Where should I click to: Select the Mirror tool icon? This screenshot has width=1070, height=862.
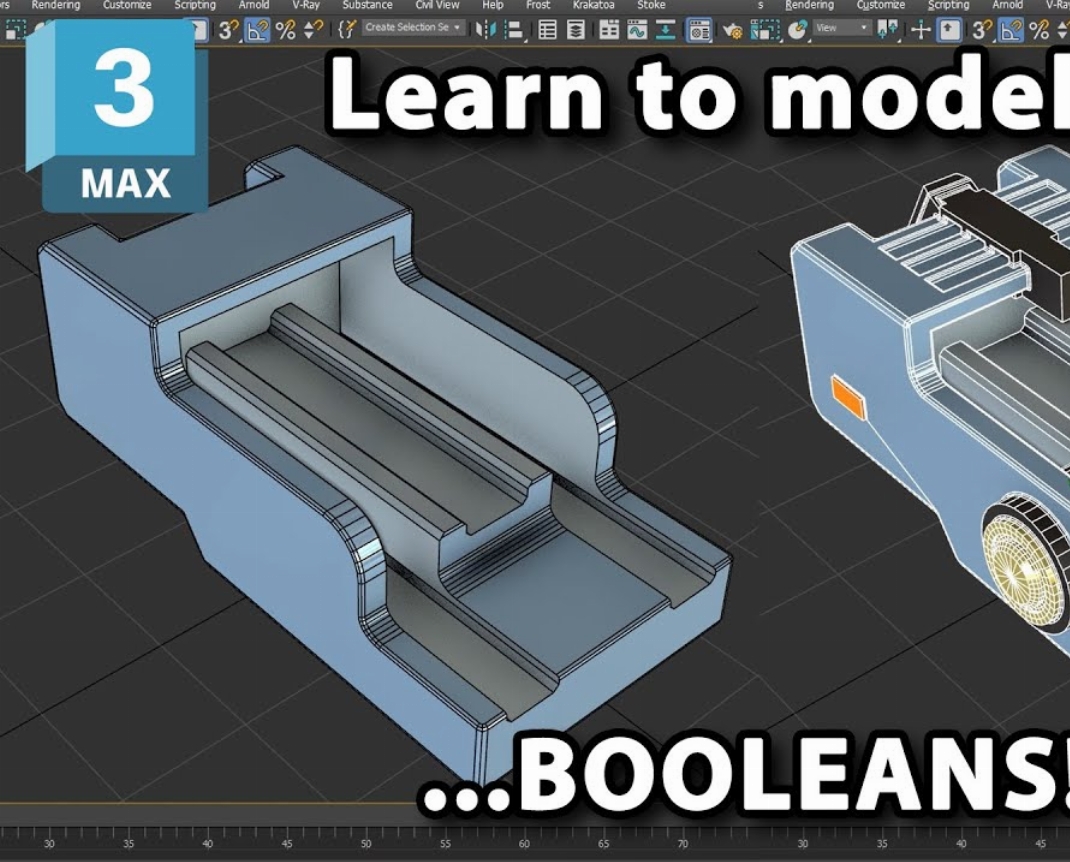pos(487,29)
